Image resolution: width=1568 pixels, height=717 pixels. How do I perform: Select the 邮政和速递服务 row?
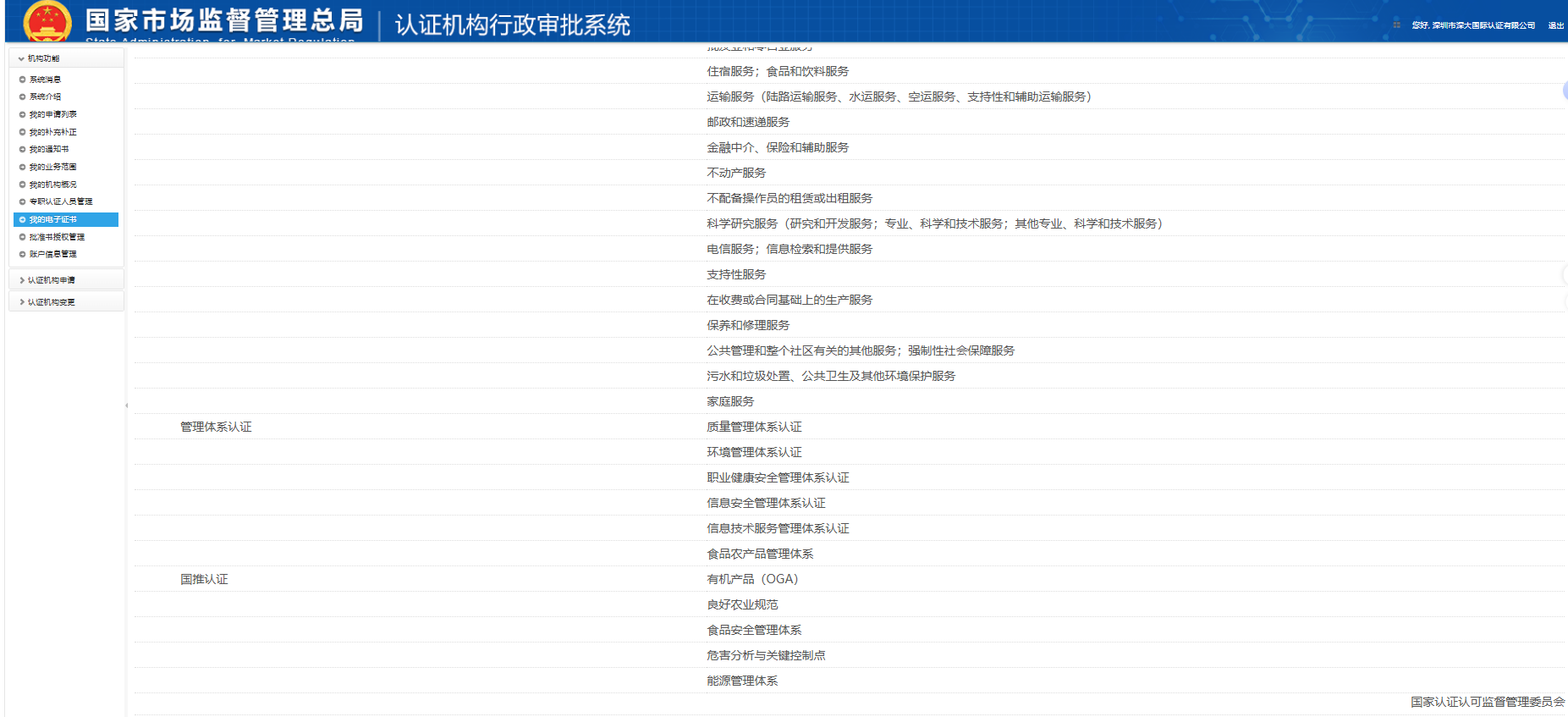coord(849,122)
